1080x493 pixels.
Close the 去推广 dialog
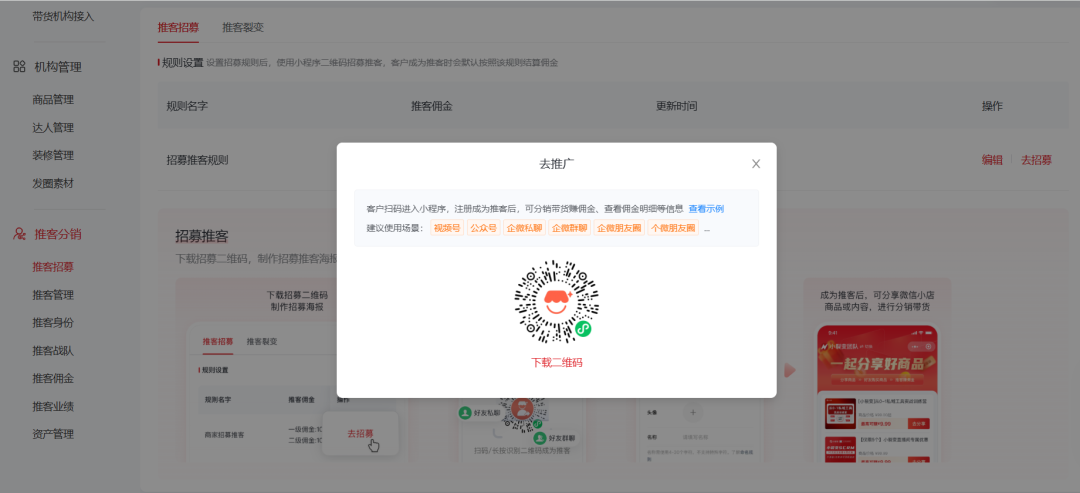756,164
